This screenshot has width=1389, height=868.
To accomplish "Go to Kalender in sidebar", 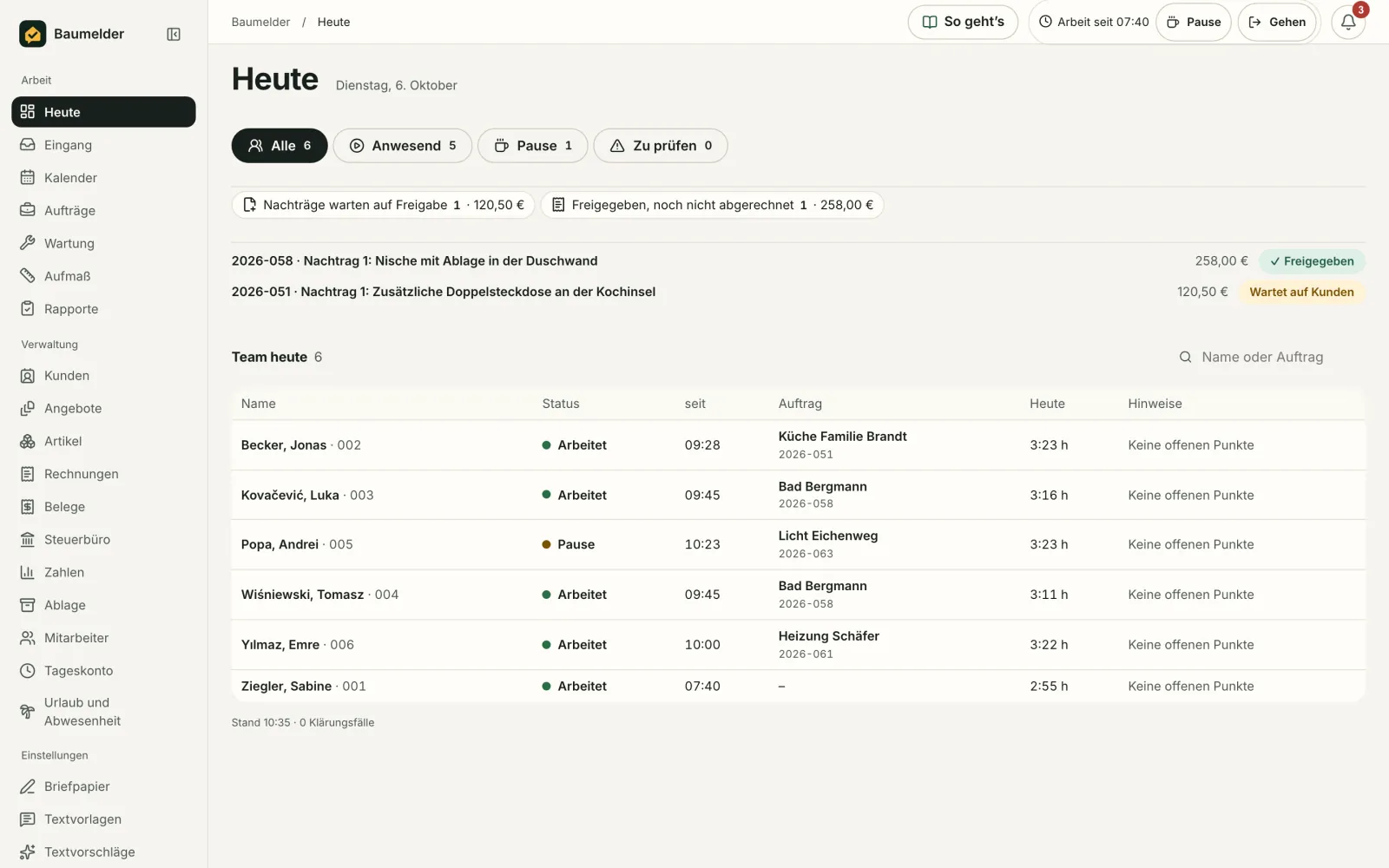I will point(103,178).
